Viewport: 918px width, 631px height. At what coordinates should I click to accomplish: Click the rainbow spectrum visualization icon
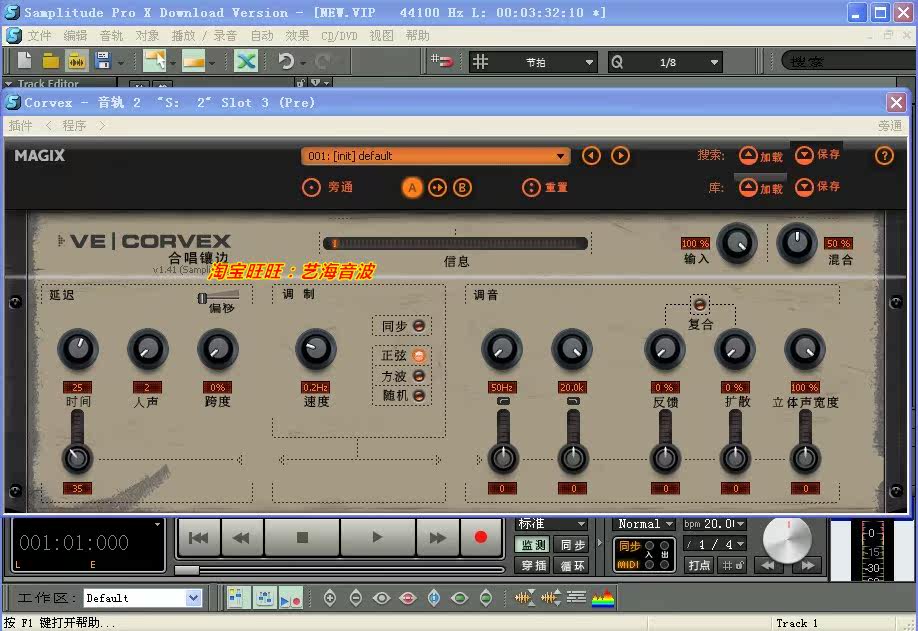603,598
